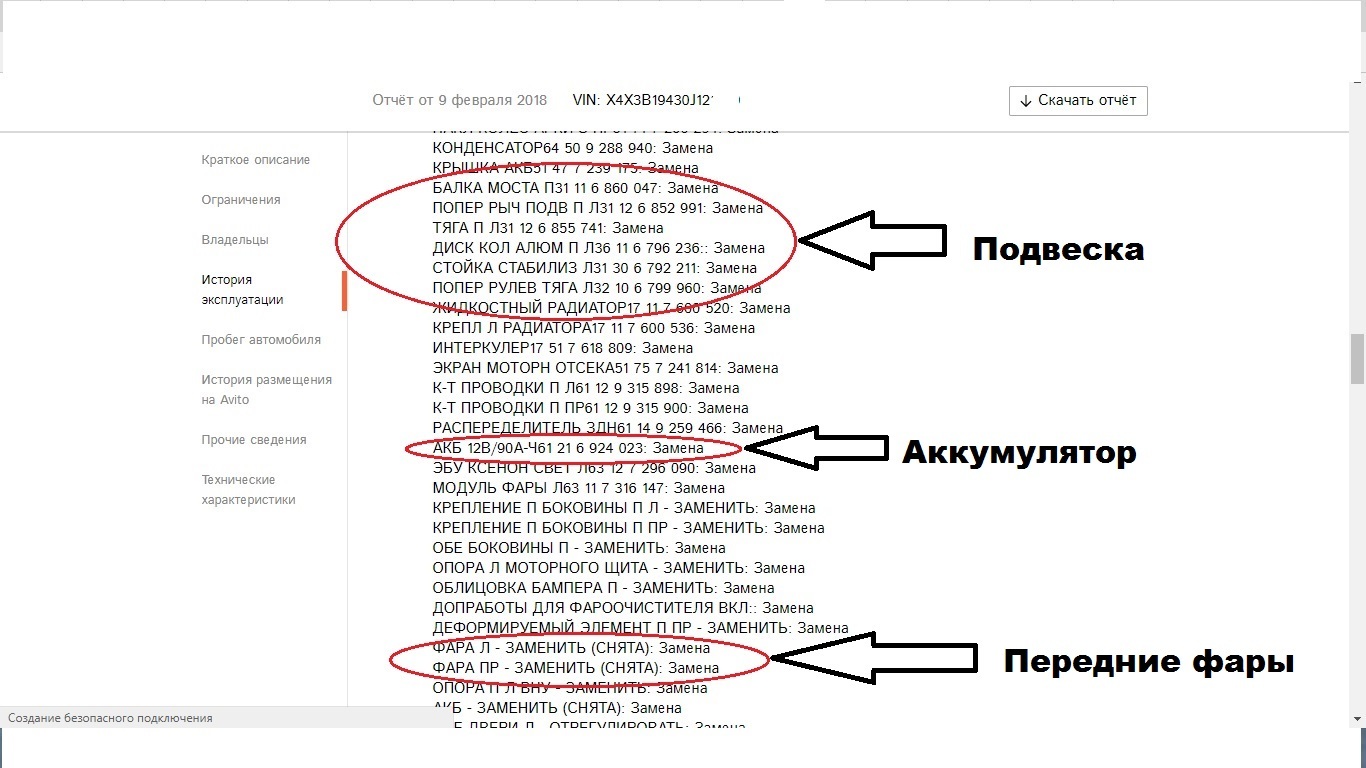
Task: Click the ТЯГА П Л 31 12 6 855 741 line
Action: [548, 228]
